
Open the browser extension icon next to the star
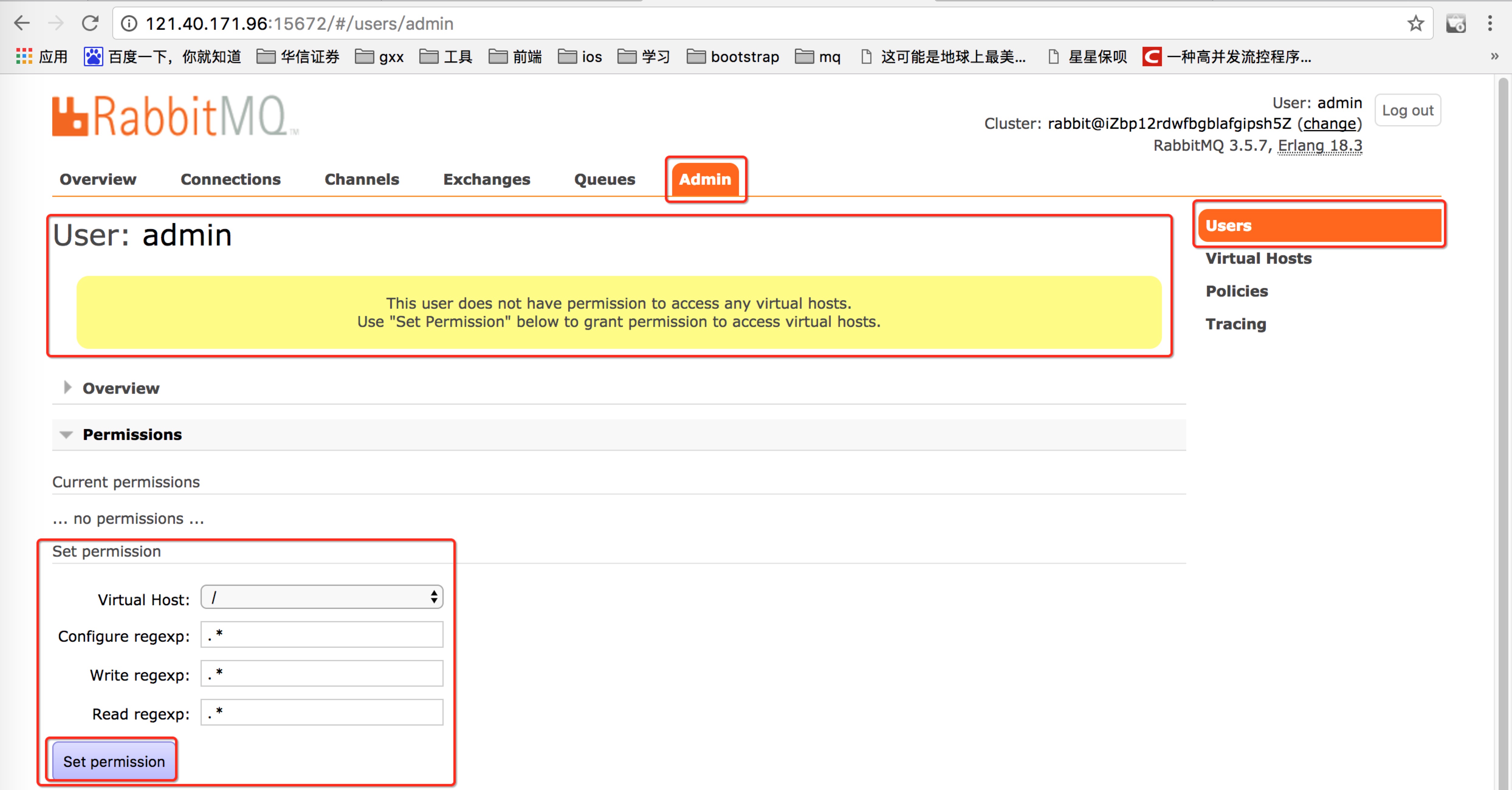tap(1456, 23)
